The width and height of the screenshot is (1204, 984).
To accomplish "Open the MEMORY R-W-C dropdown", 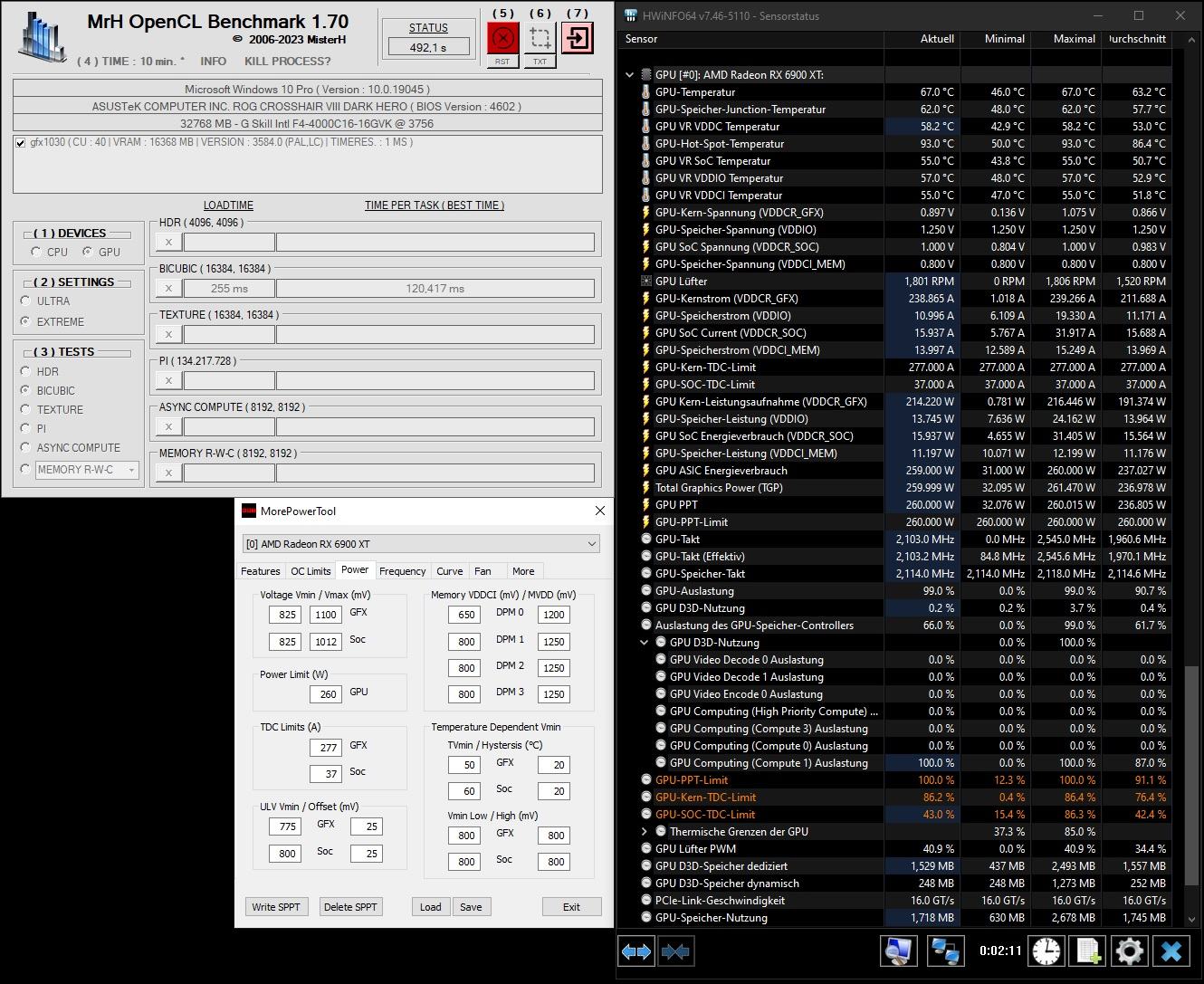I will pos(87,469).
